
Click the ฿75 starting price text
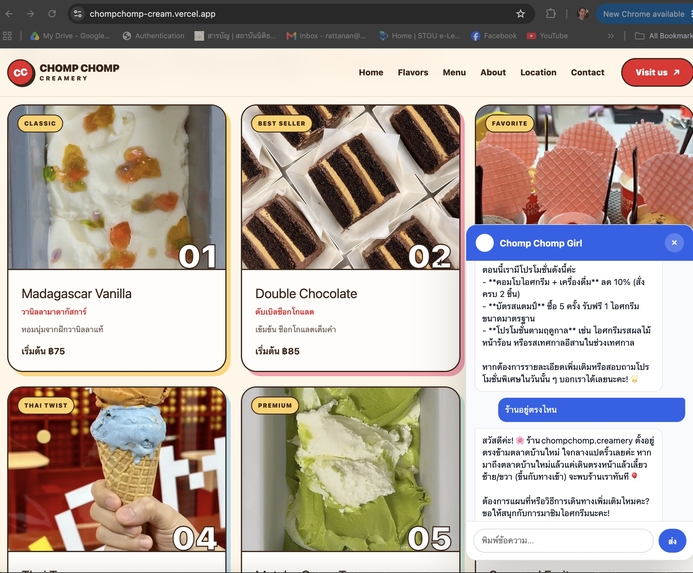(x=43, y=351)
